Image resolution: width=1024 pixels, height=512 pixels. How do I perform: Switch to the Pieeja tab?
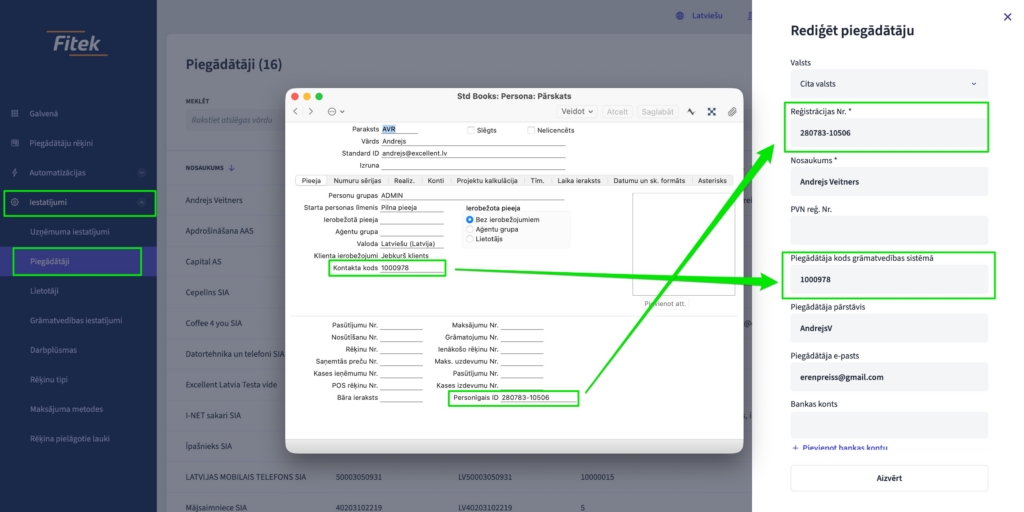tap(311, 181)
